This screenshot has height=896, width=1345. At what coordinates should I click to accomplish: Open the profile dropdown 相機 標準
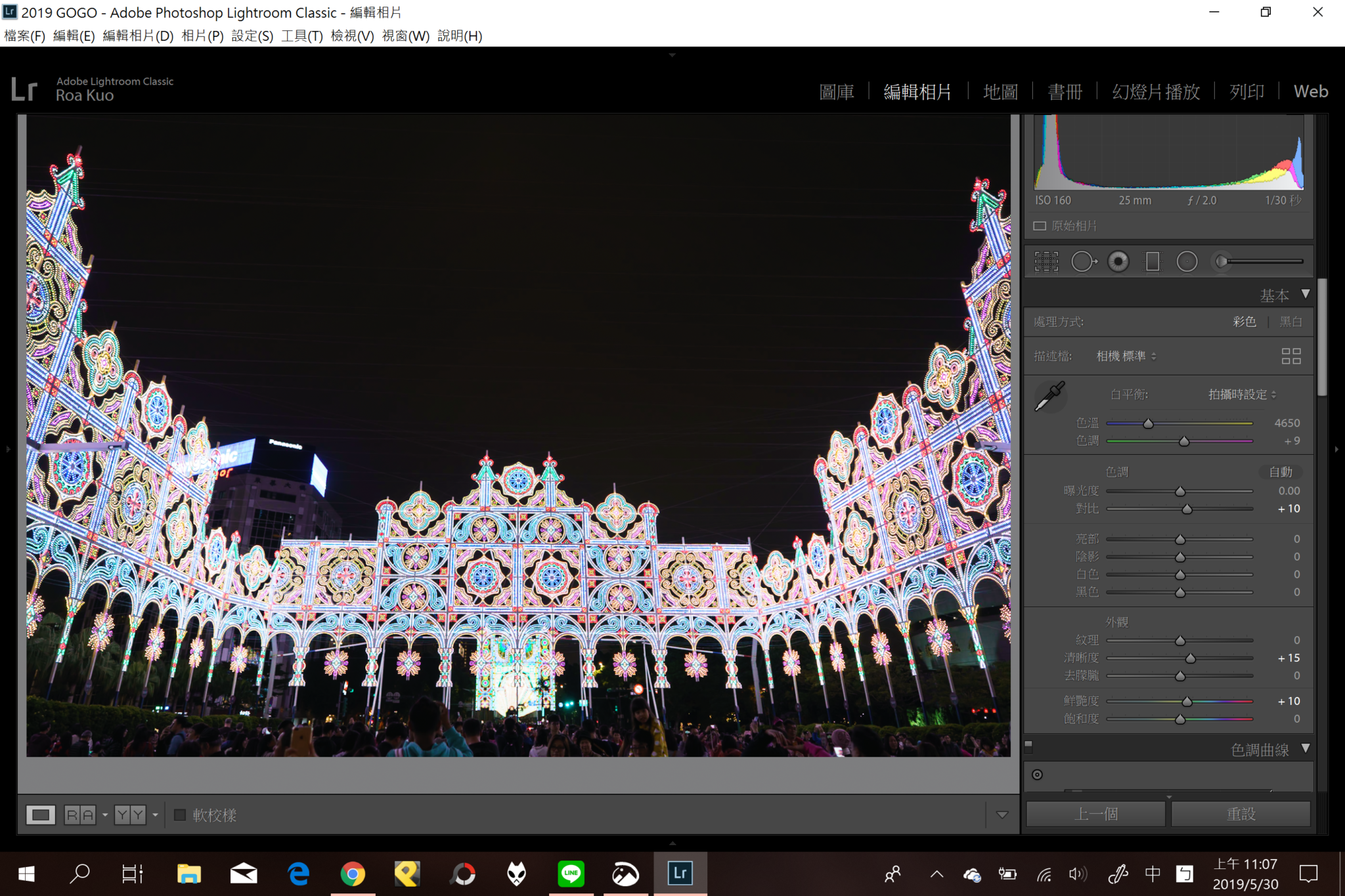coord(1126,356)
